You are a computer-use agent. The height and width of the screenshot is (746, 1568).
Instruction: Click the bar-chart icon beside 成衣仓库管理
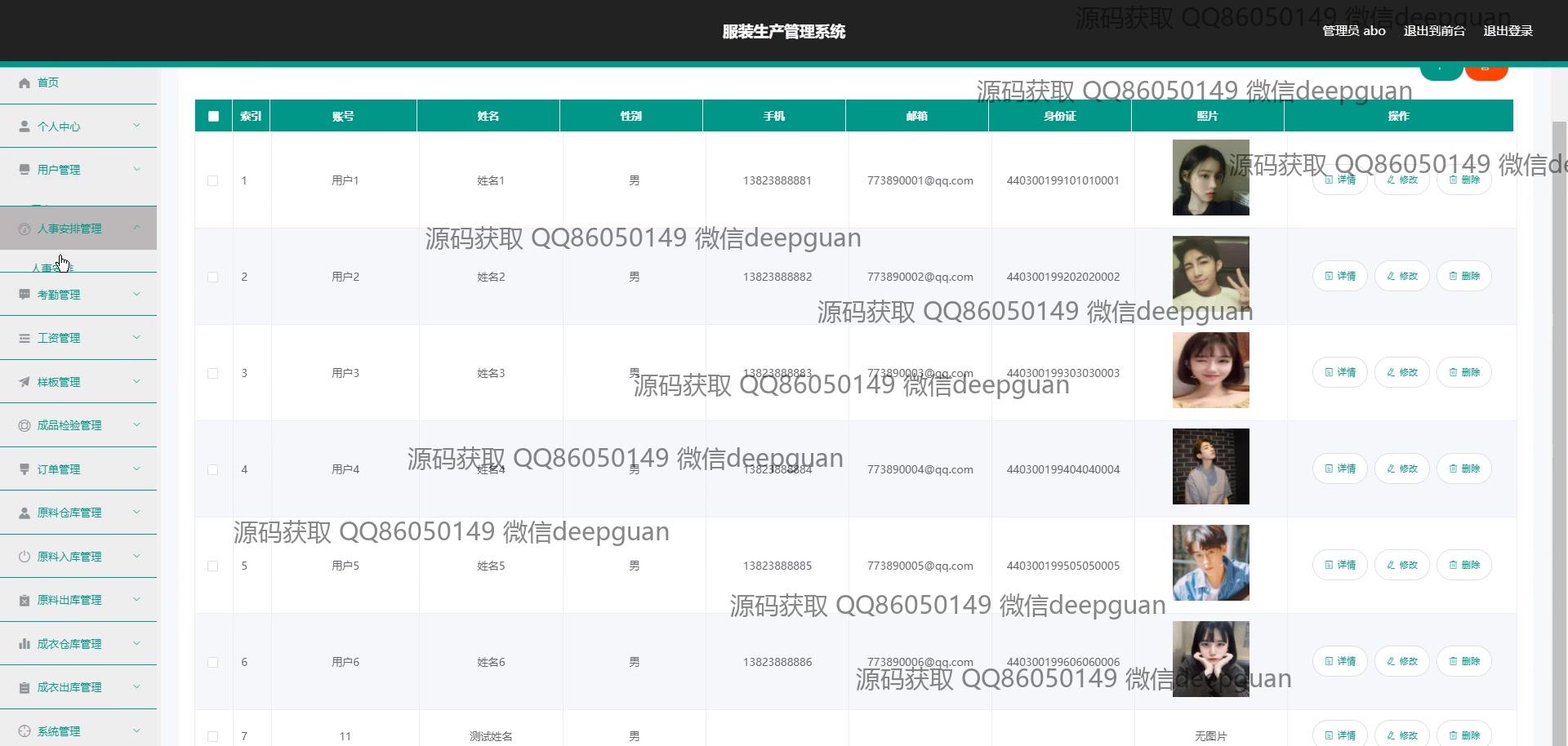pos(24,644)
